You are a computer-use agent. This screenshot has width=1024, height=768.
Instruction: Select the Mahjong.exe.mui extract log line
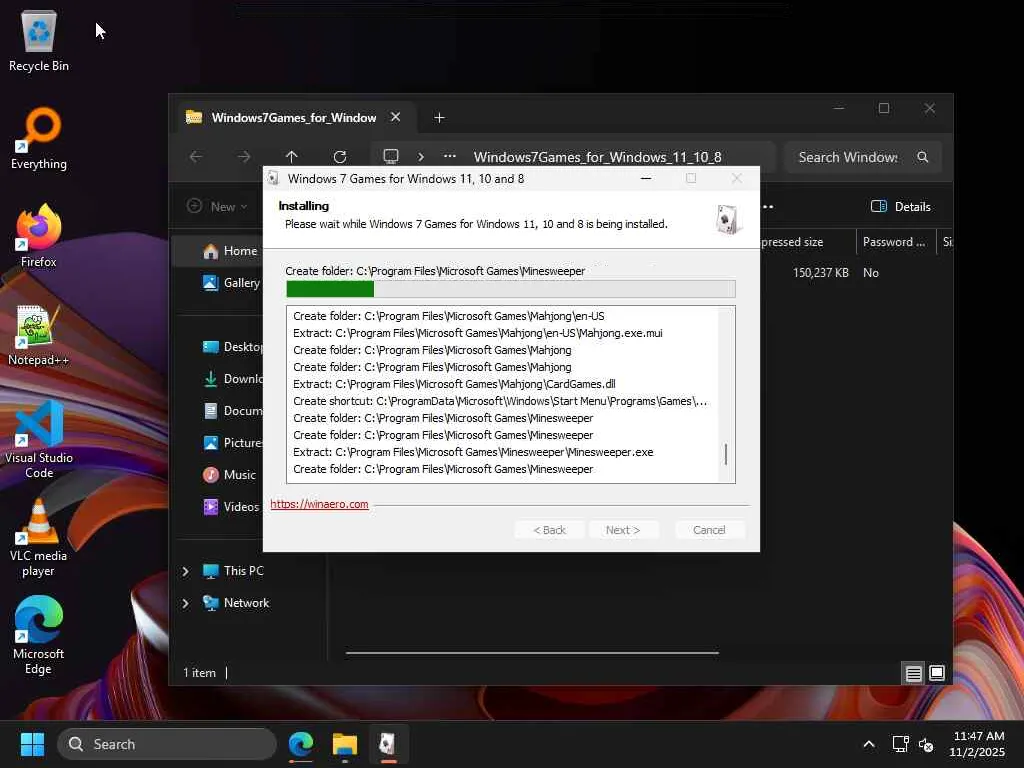[477, 333]
